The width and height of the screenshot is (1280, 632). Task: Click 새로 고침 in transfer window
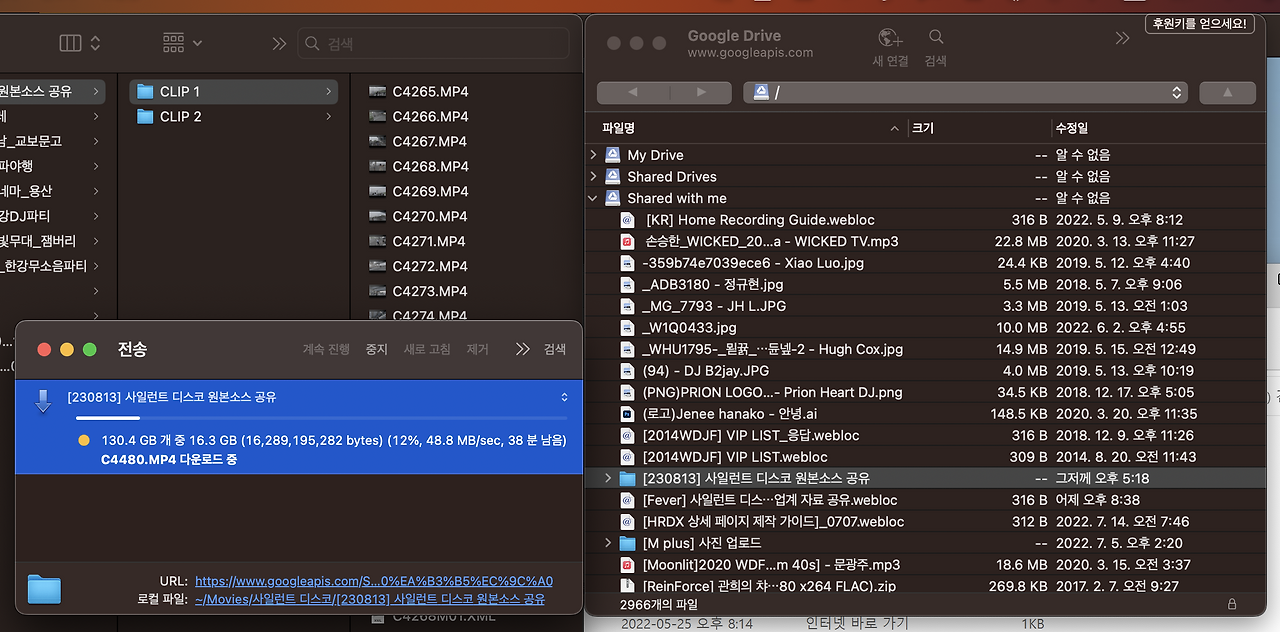click(x=427, y=349)
